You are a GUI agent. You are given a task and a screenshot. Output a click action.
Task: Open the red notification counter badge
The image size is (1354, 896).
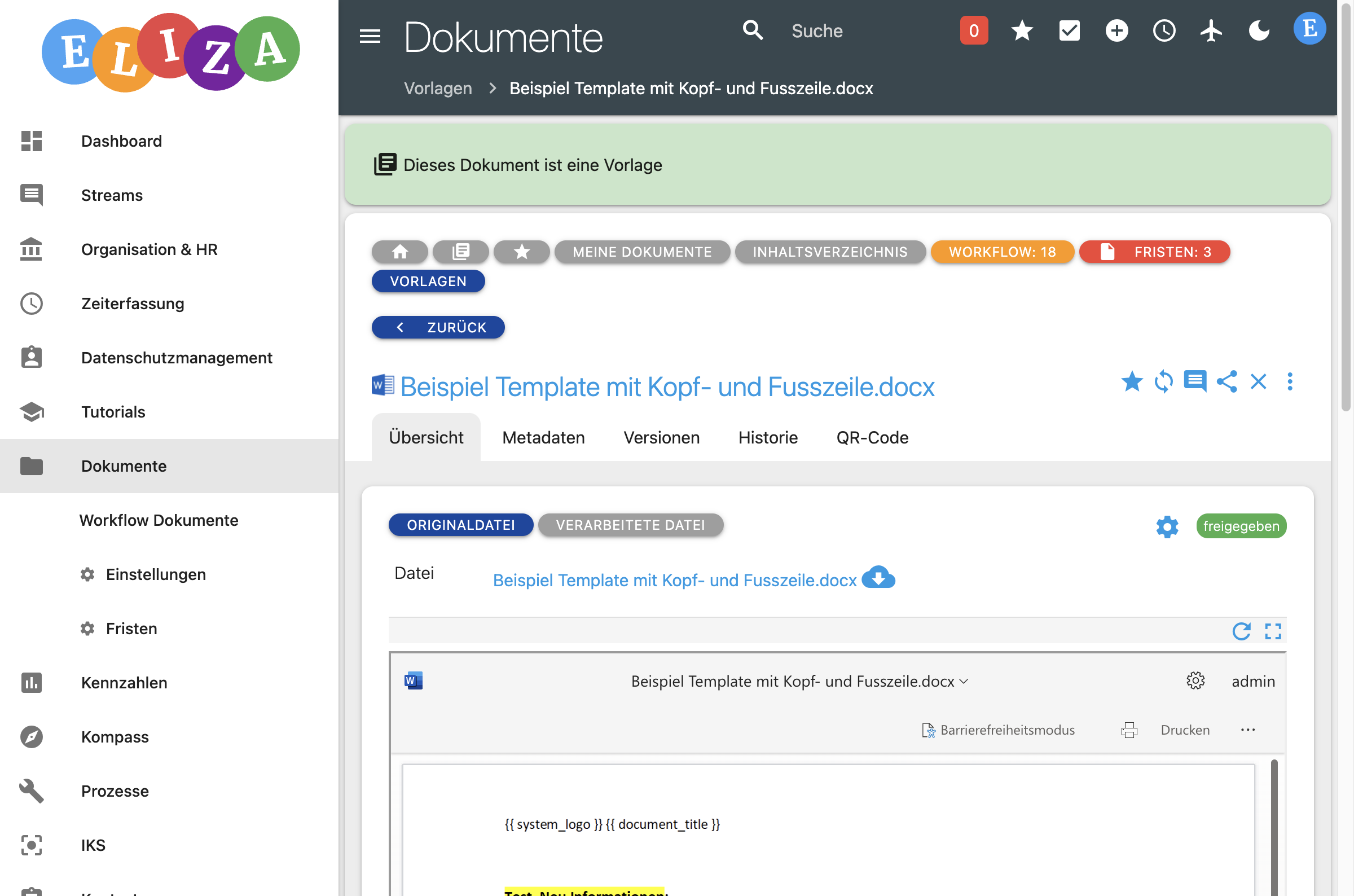click(x=974, y=30)
